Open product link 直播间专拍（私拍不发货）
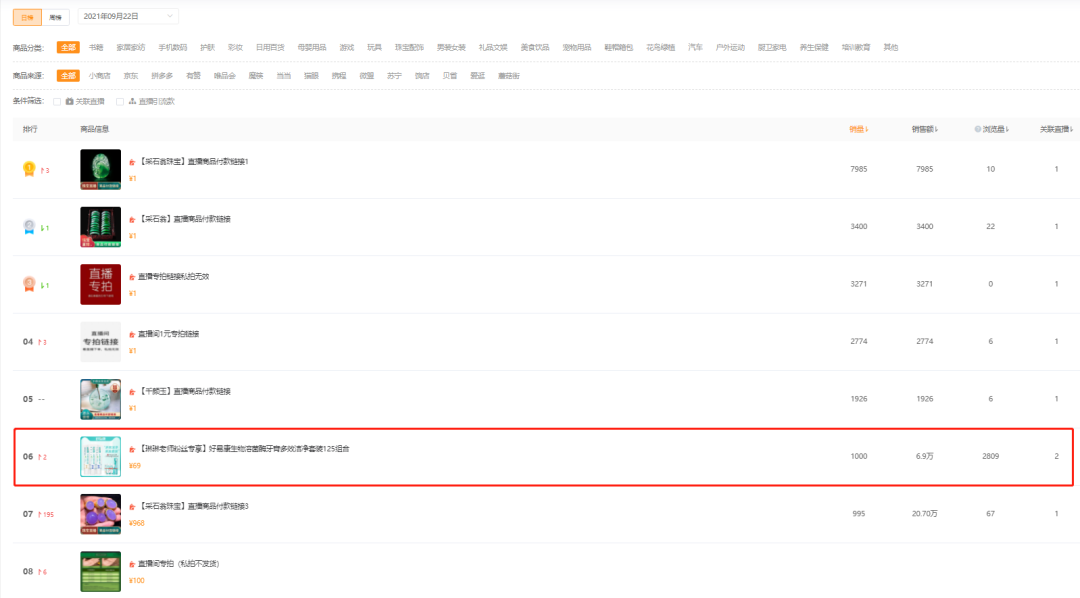 (x=178, y=564)
